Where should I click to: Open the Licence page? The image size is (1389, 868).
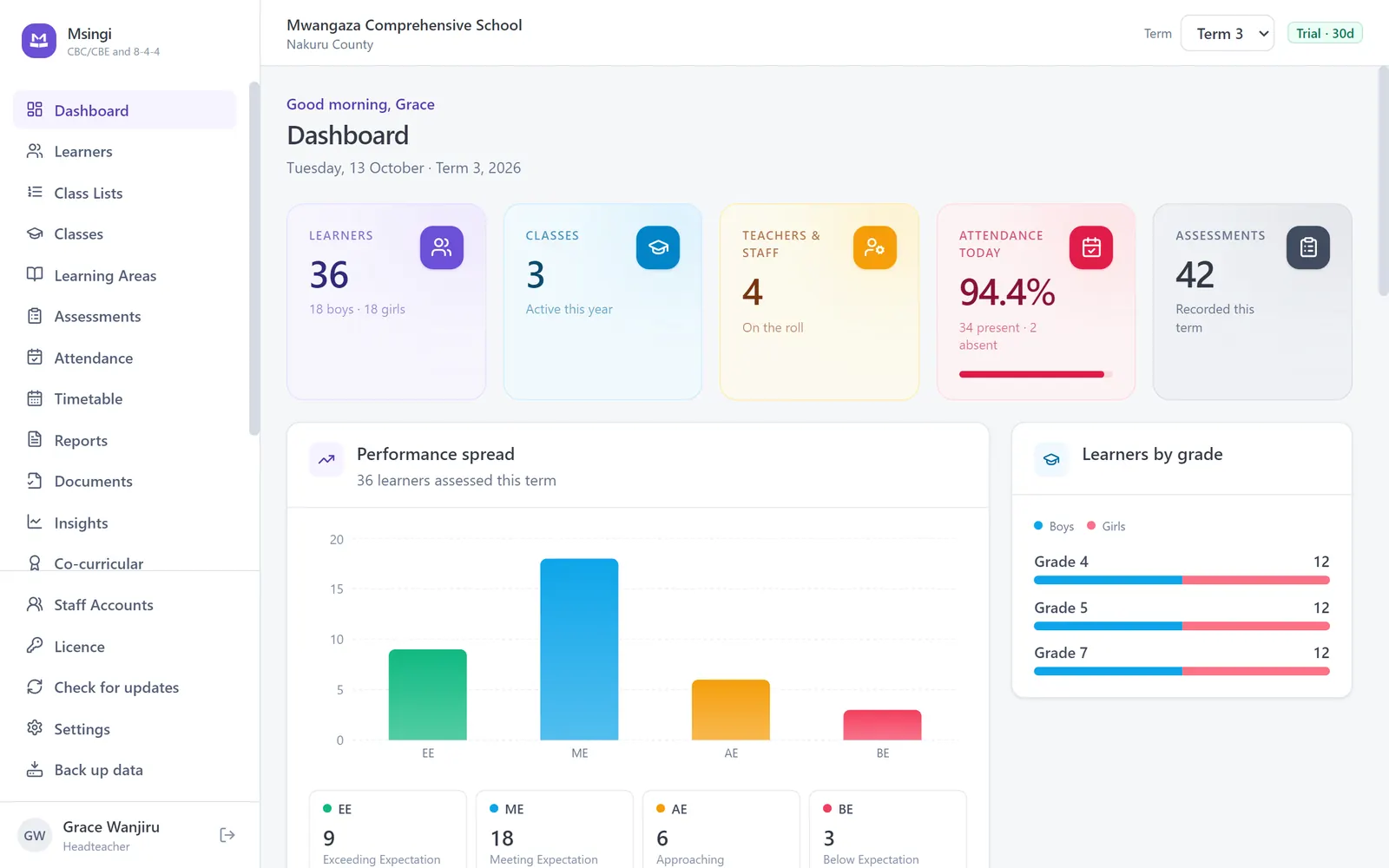(x=125, y=647)
